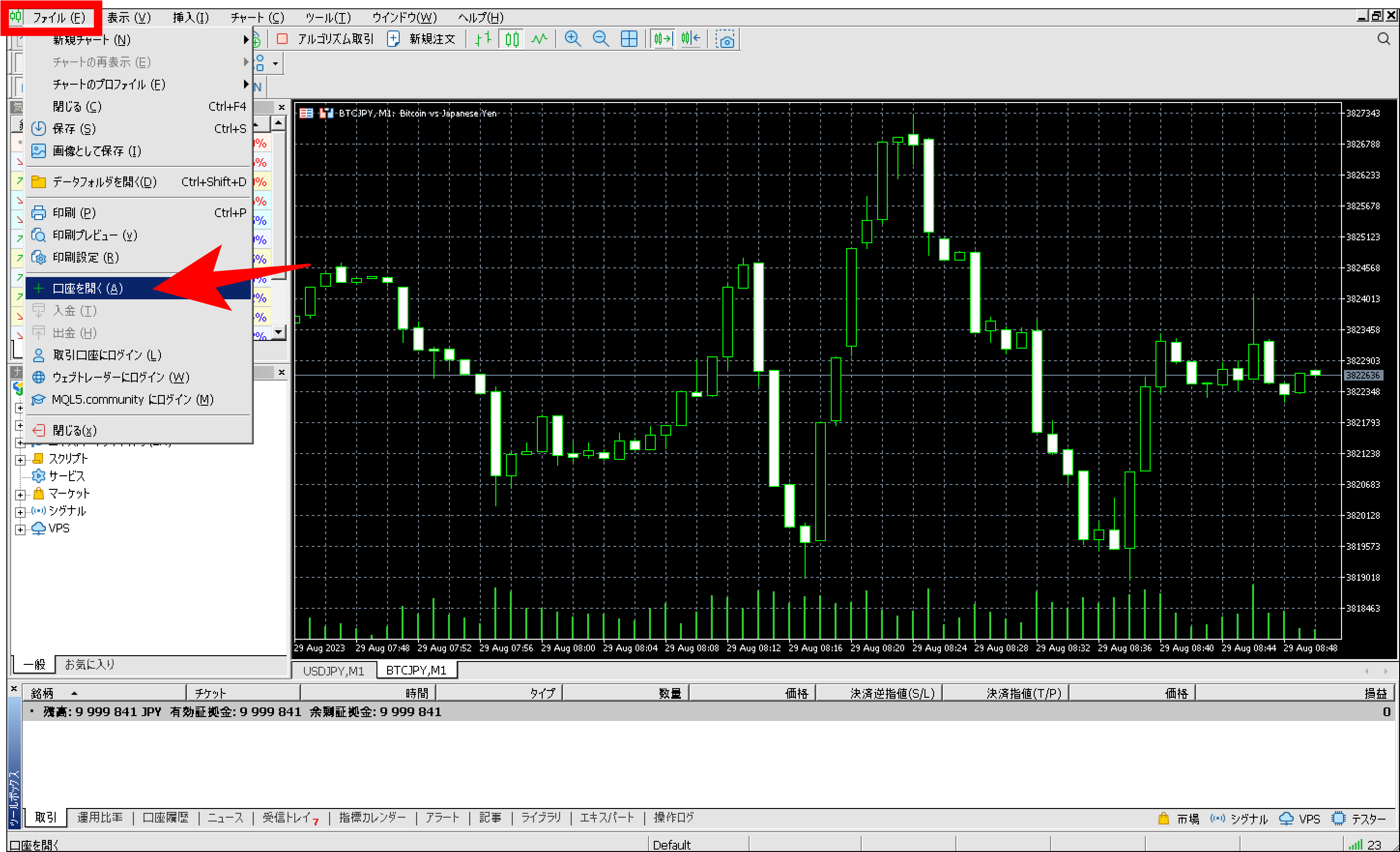Image resolution: width=1400 pixels, height=852 pixels.
Task: Click the MQL5 graduation cap icon
Action: [38, 399]
